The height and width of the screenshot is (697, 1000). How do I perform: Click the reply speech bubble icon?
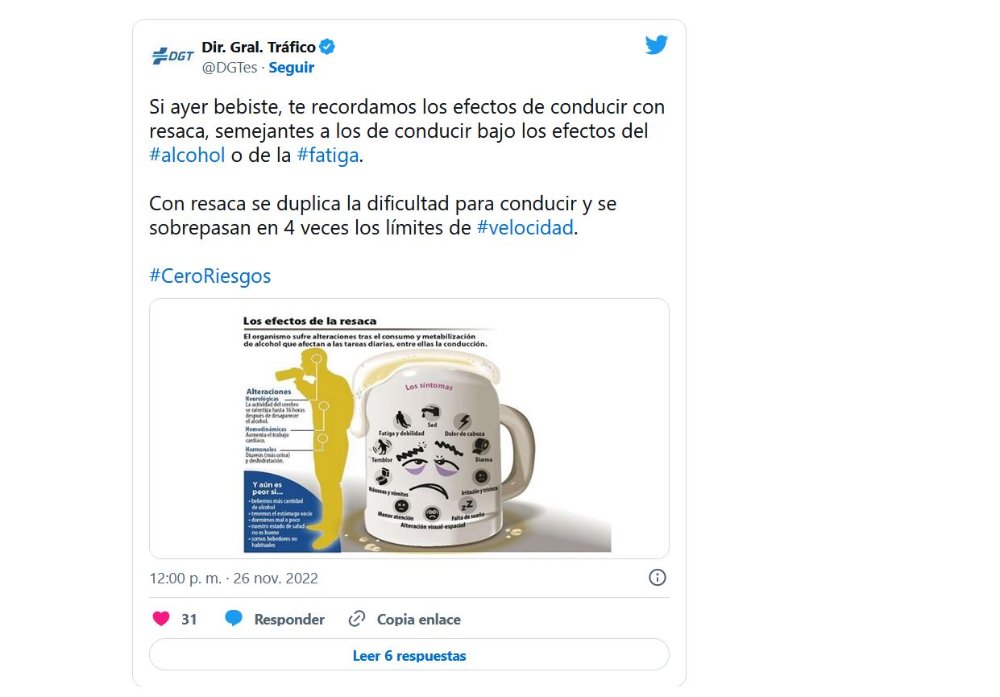tap(233, 619)
